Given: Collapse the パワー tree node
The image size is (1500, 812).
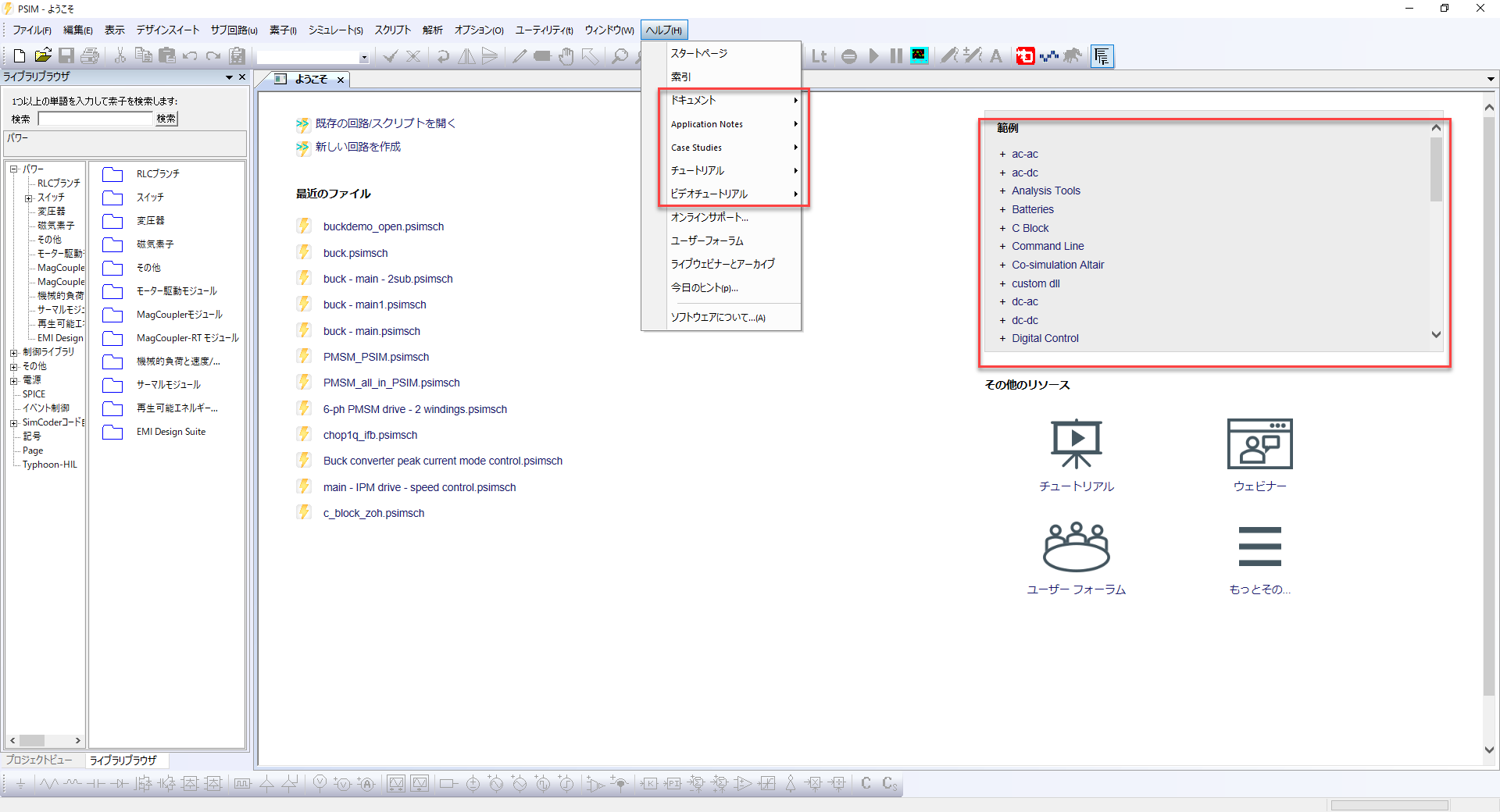Looking at the screenshot, I should 14,169.
